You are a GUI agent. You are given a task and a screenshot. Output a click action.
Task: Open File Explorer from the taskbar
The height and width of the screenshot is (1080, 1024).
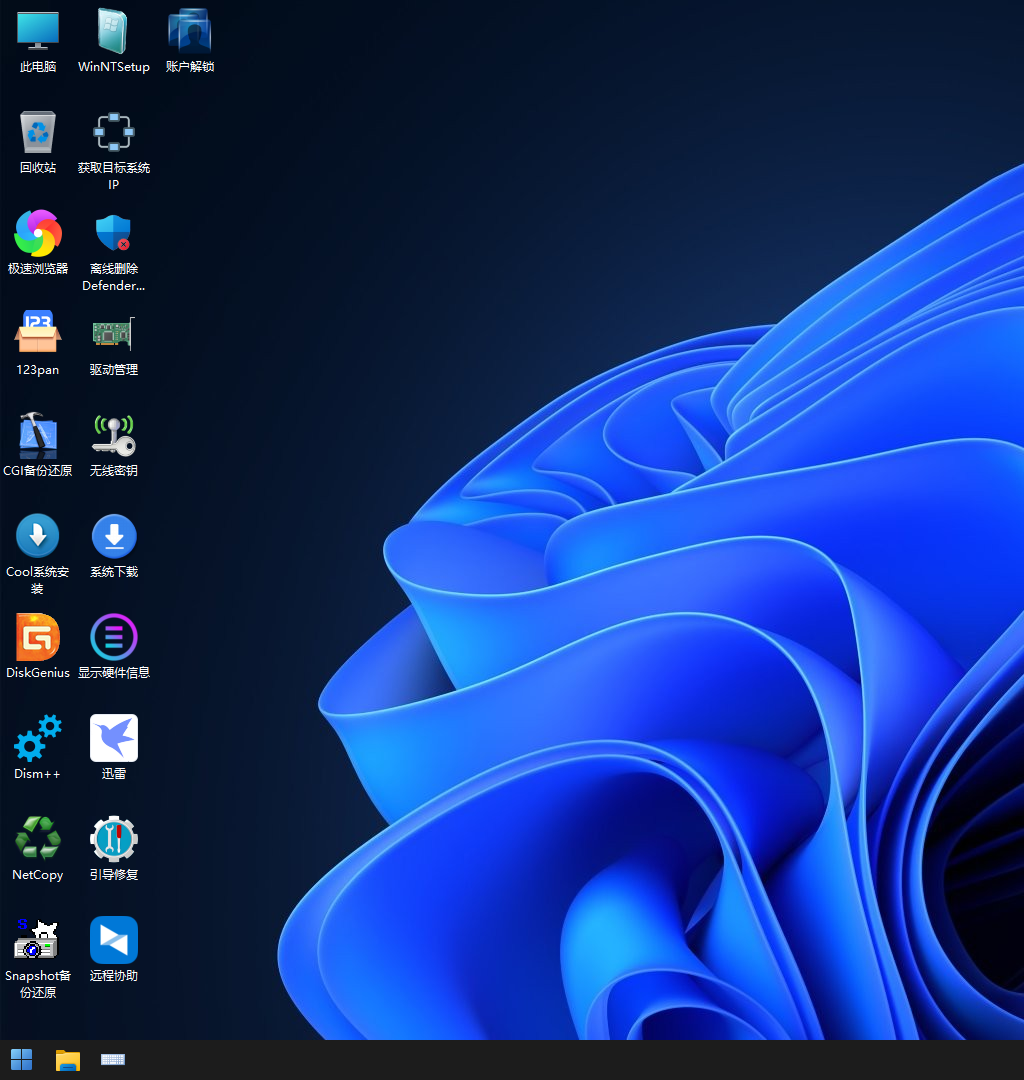click(67, 1060)
